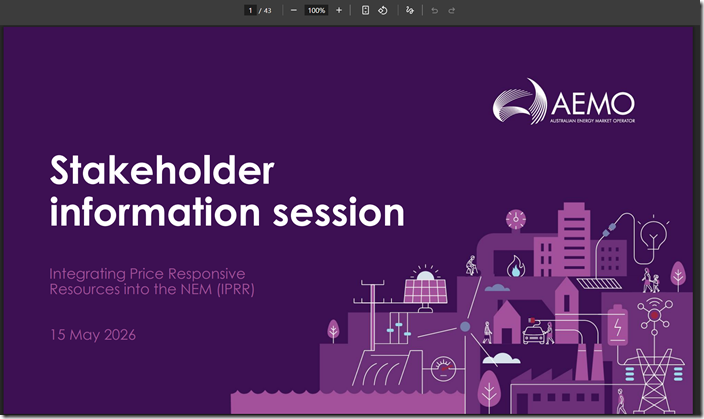Click the 'Stakeholder information session' title

tap(227, 190)
